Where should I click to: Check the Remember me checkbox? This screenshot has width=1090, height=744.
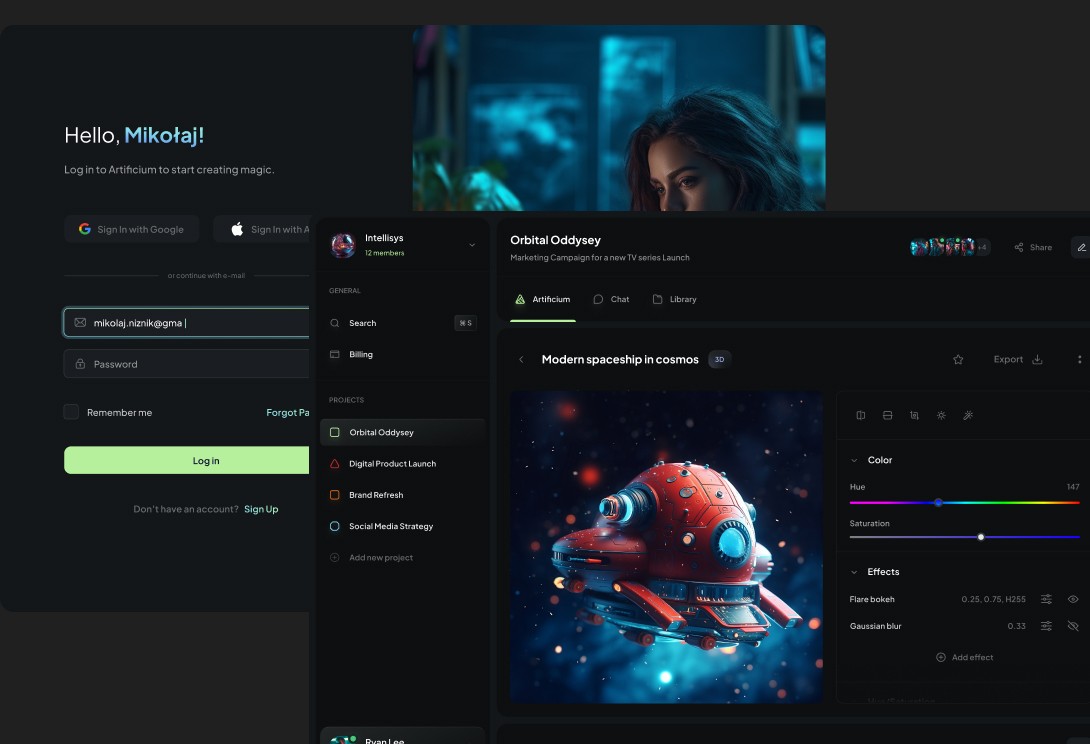click(x=71, y=412)
